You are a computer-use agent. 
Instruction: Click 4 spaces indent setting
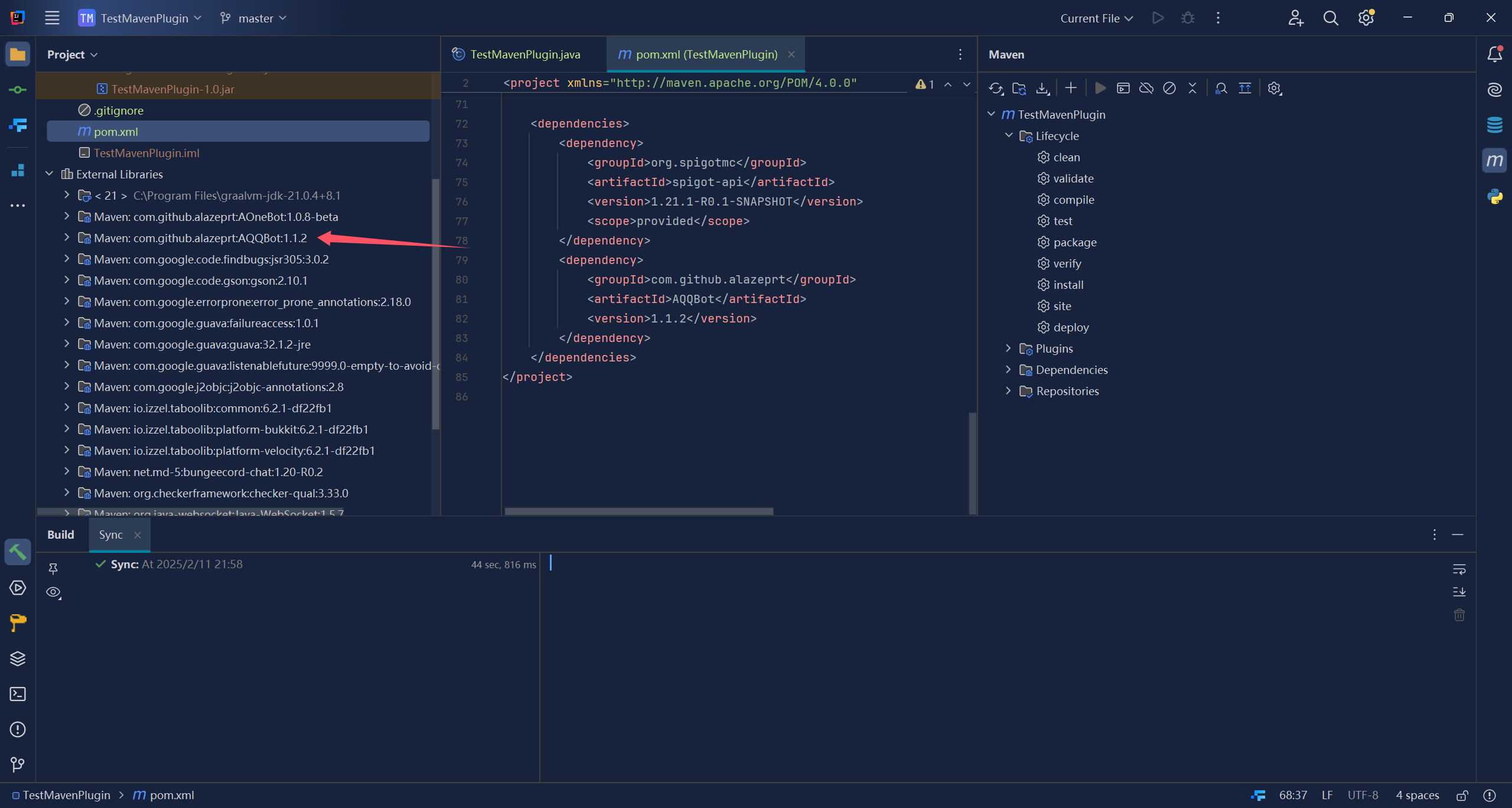[x=1417, y=796]
